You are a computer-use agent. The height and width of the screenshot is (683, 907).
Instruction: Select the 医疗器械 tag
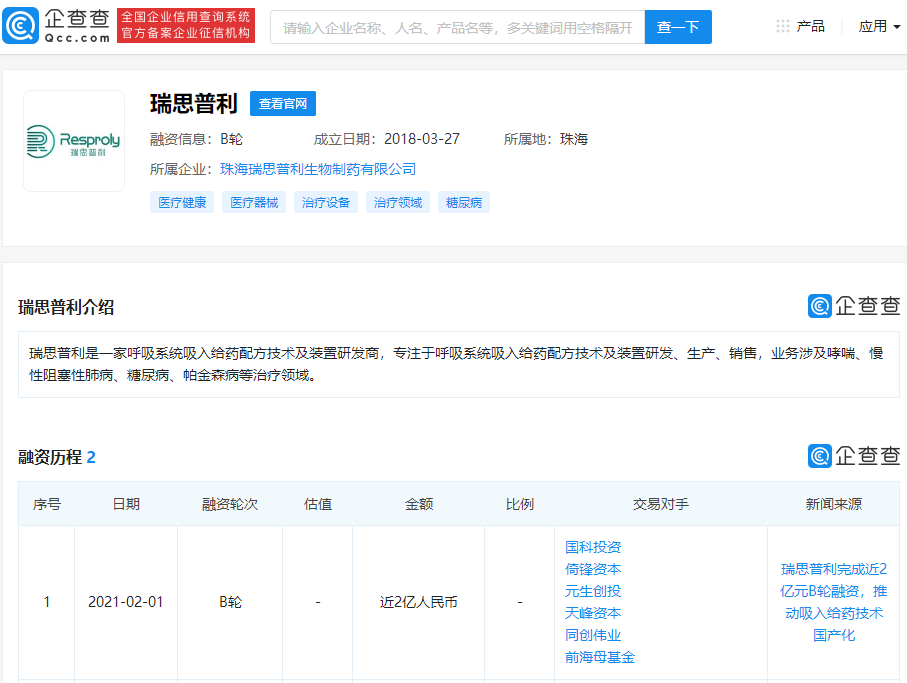254,202
